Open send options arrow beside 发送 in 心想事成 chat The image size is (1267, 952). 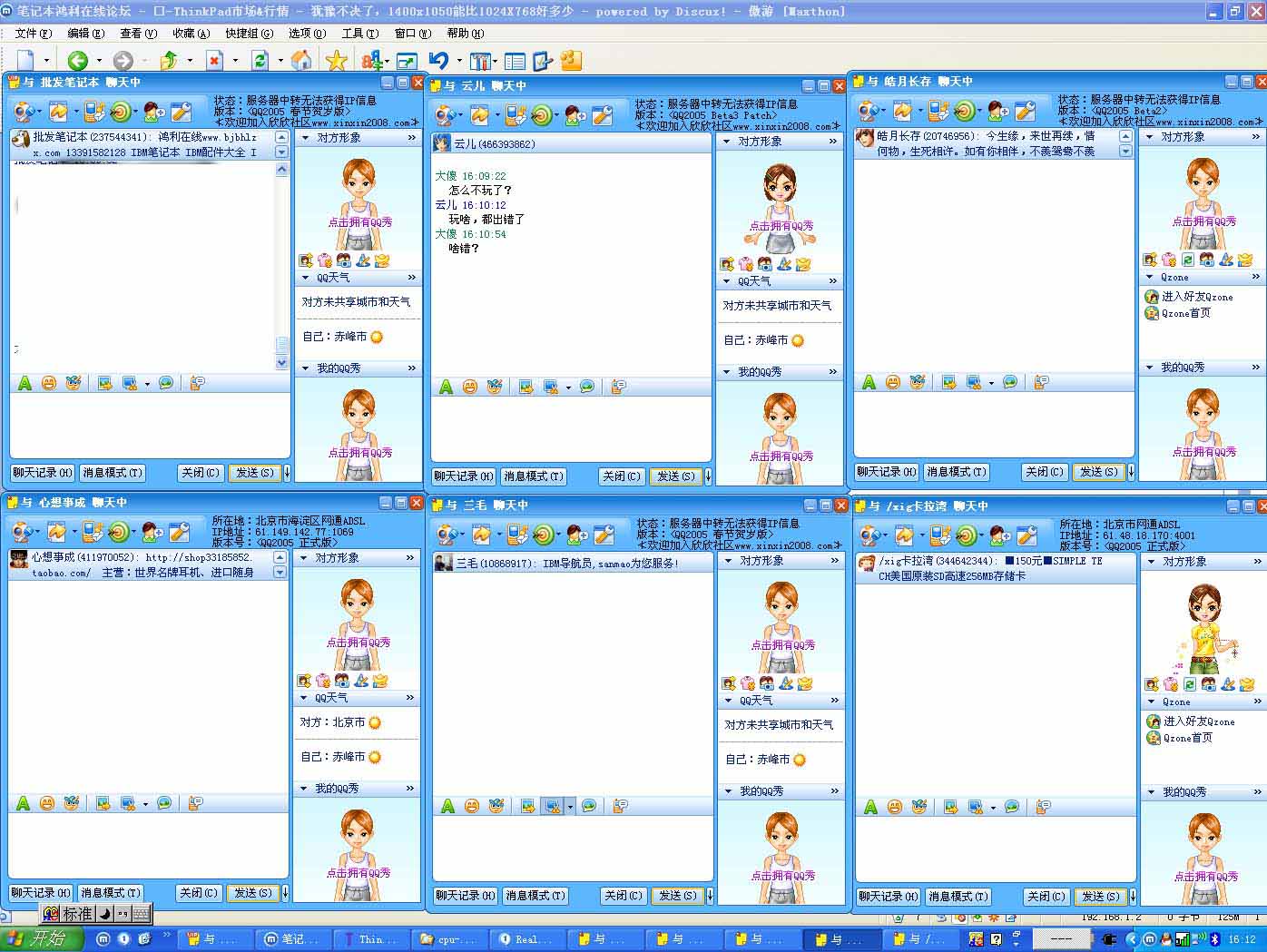click(286, 893)
